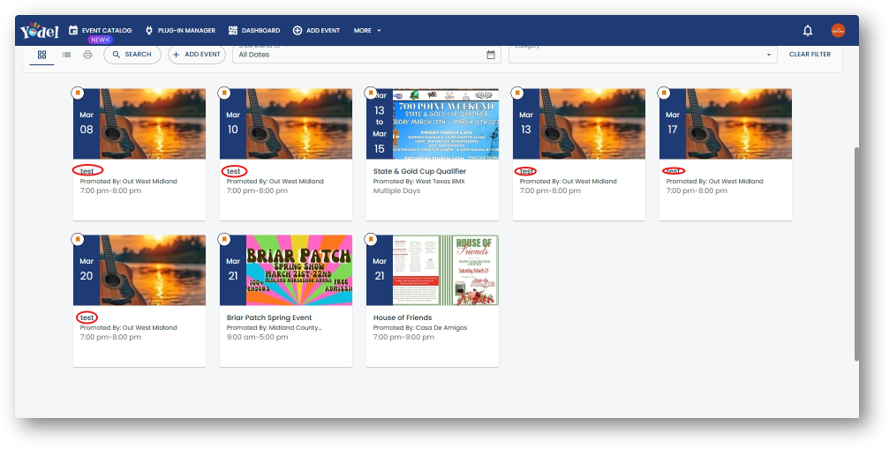Viewport: 890px width, 449px height.
Task: Click the 9:00 am-5:00 pm time text
Action: pos(257,337)
